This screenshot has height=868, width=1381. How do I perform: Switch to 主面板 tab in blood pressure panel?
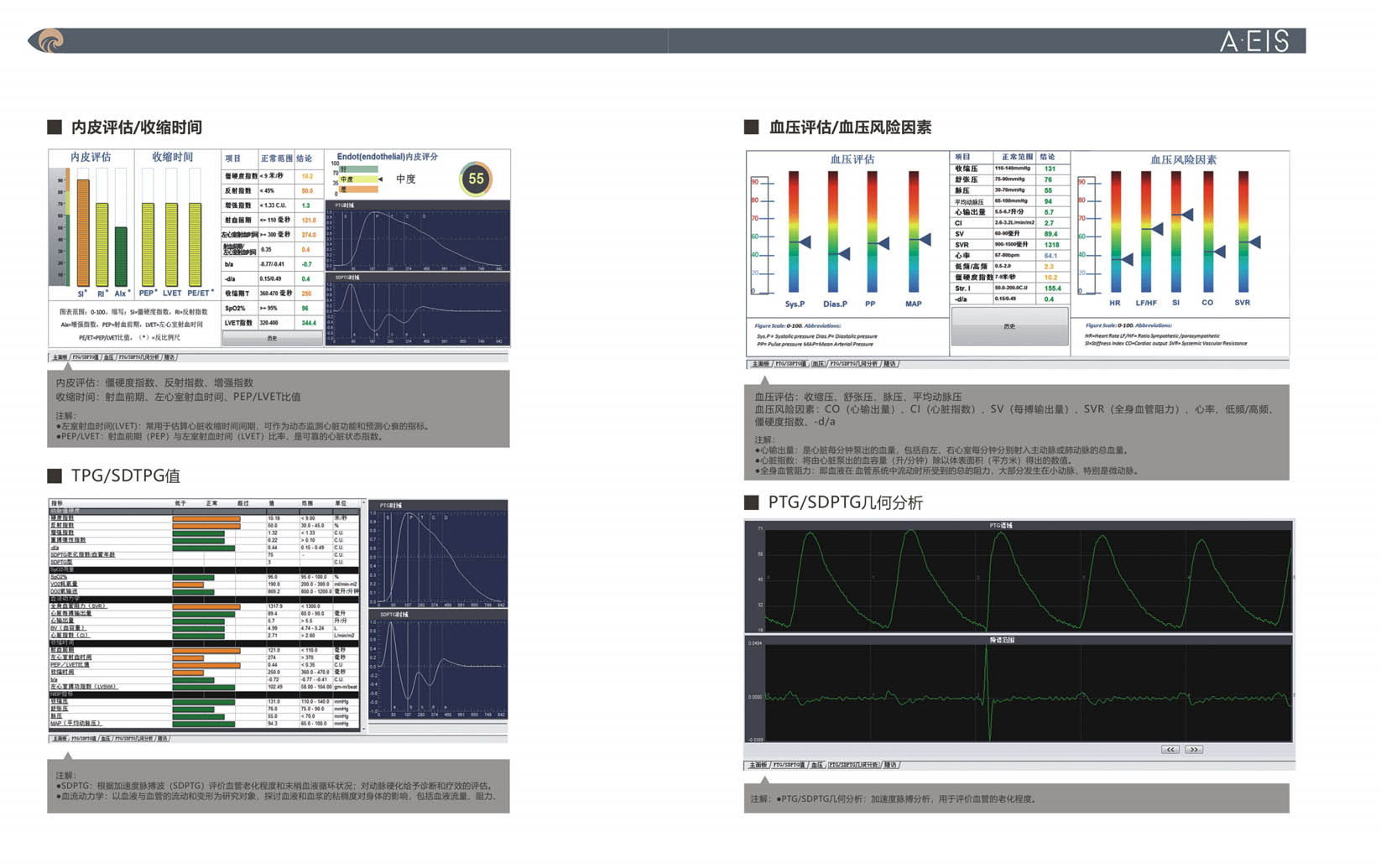coord(760,364)
